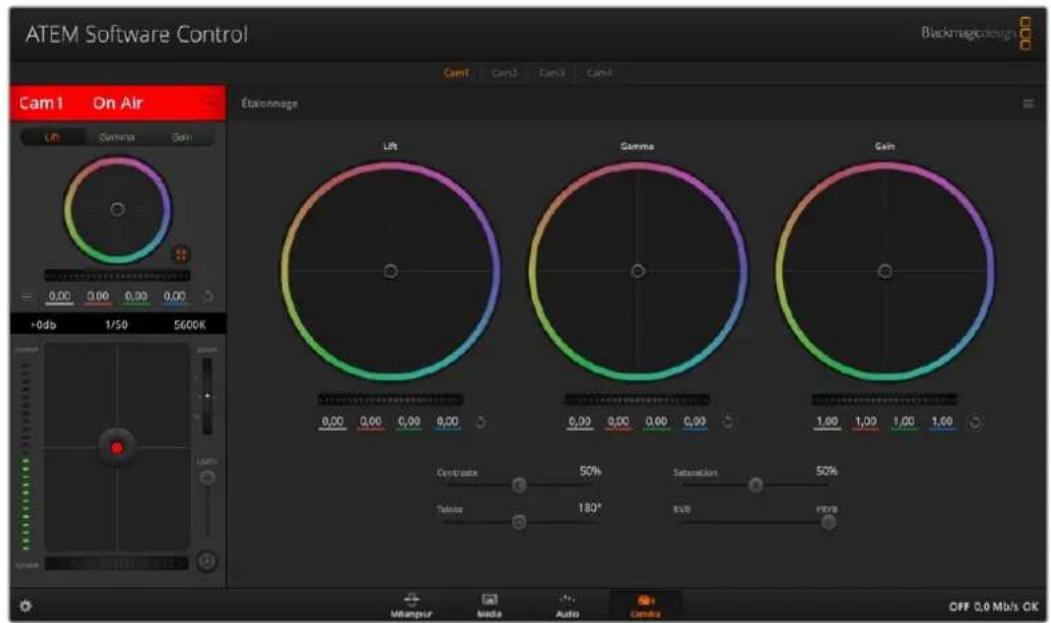The height and width of the screenshot is (623, 1051).
Task: Click the Lum Mix slider handle
Action: (x=829, y=522)
